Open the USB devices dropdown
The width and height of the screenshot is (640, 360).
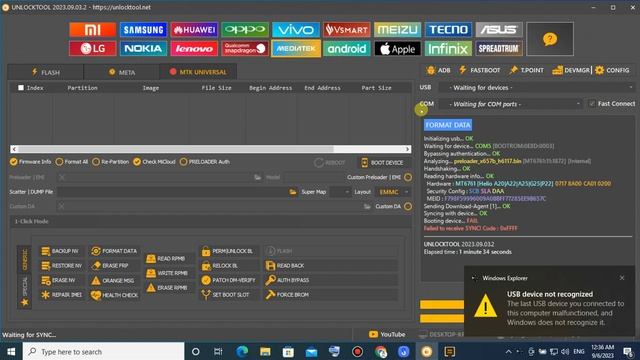pyautogui.click(x=537, y=87)
